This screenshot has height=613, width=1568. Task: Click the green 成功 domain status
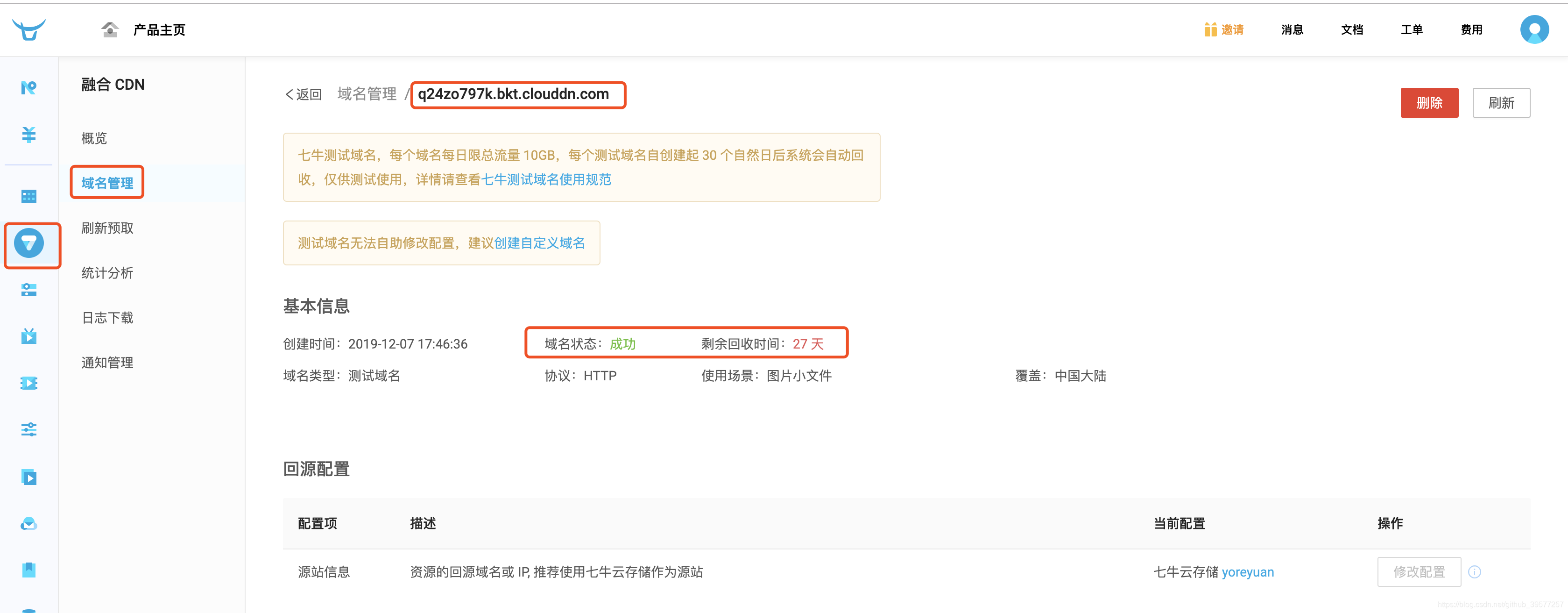coord(623,344)
